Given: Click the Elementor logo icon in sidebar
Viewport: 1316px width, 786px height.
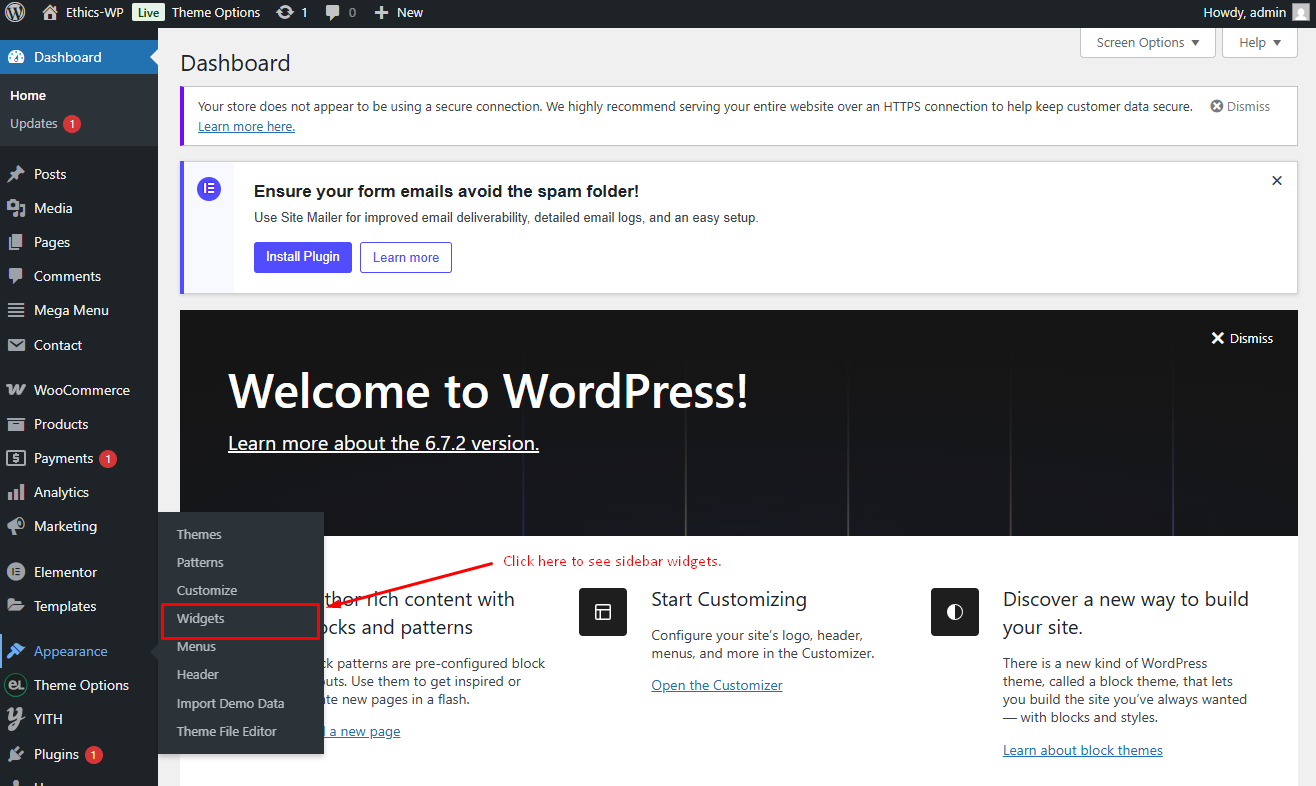Looking at the screenshot, I should 16,572.
